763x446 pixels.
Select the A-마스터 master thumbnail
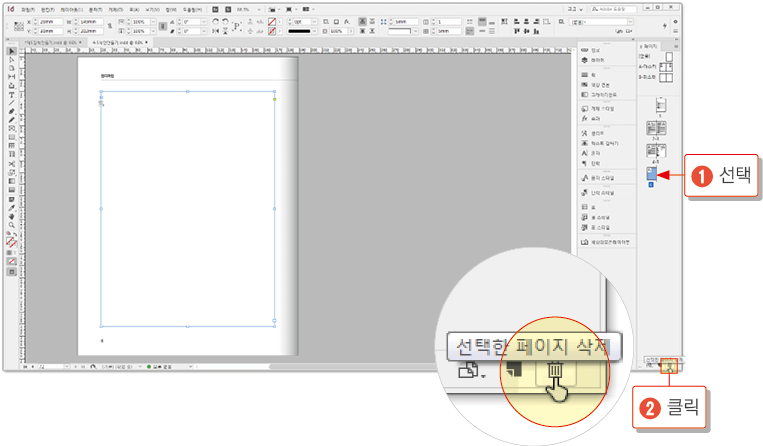[x=666, y=67]
